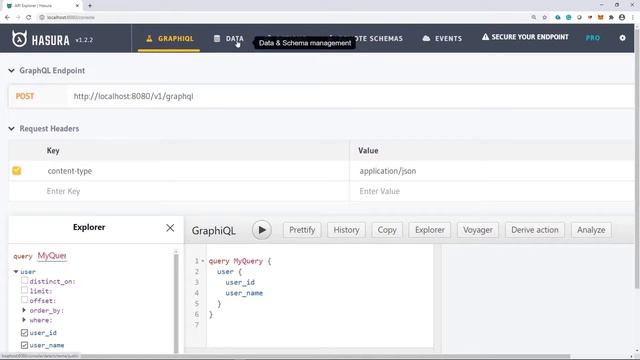This screenshot has height=360, width=640.
Task: Expand the order_by argument
Action: click(x=24, y=310)
